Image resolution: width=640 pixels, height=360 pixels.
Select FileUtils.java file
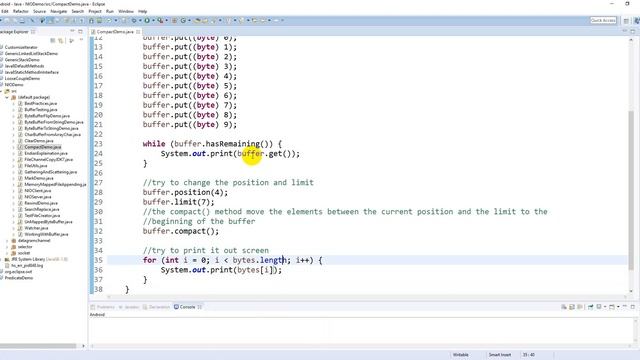[x=36, y=166]
